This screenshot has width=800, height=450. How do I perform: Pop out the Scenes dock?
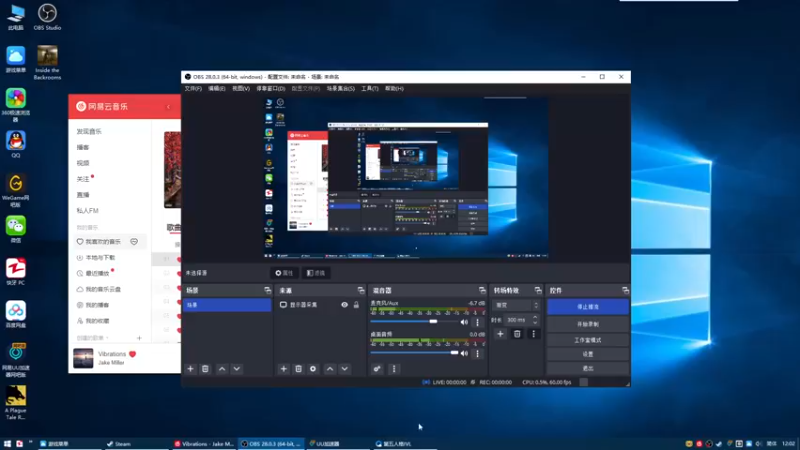[267, 290]
